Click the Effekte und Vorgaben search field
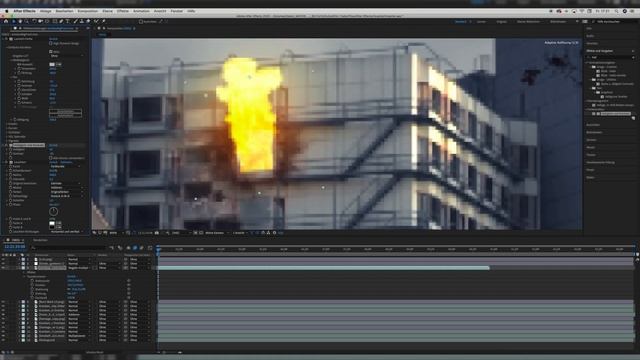 tap(610, 57)
